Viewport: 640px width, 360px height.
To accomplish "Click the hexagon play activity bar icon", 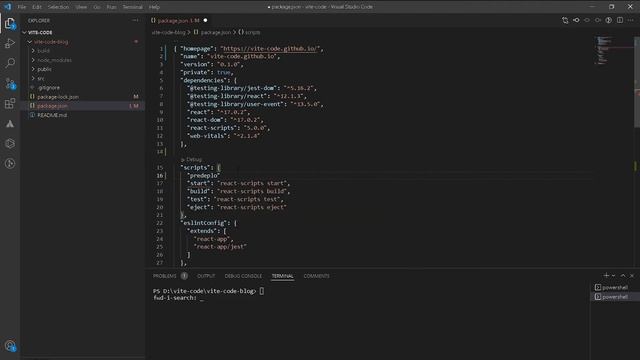I will (x=10, y=144).
